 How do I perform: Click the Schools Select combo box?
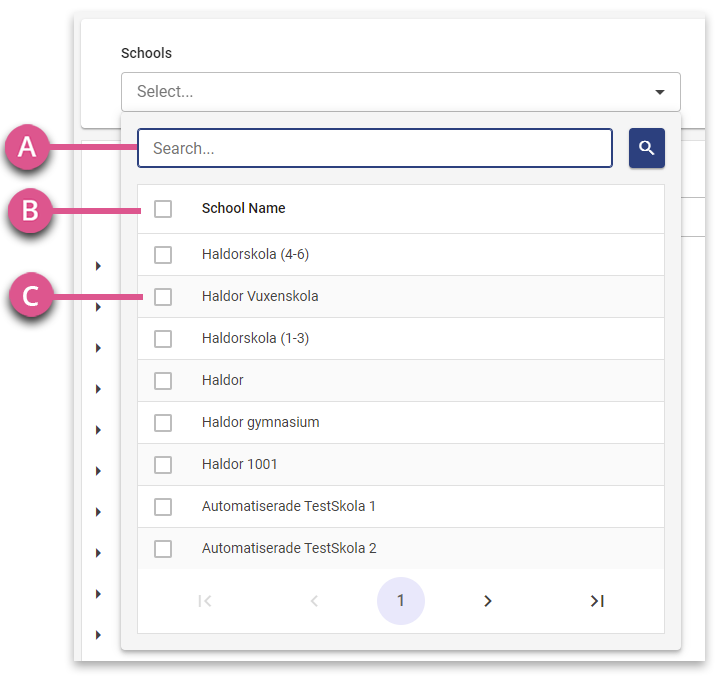(x=401, y=92)
